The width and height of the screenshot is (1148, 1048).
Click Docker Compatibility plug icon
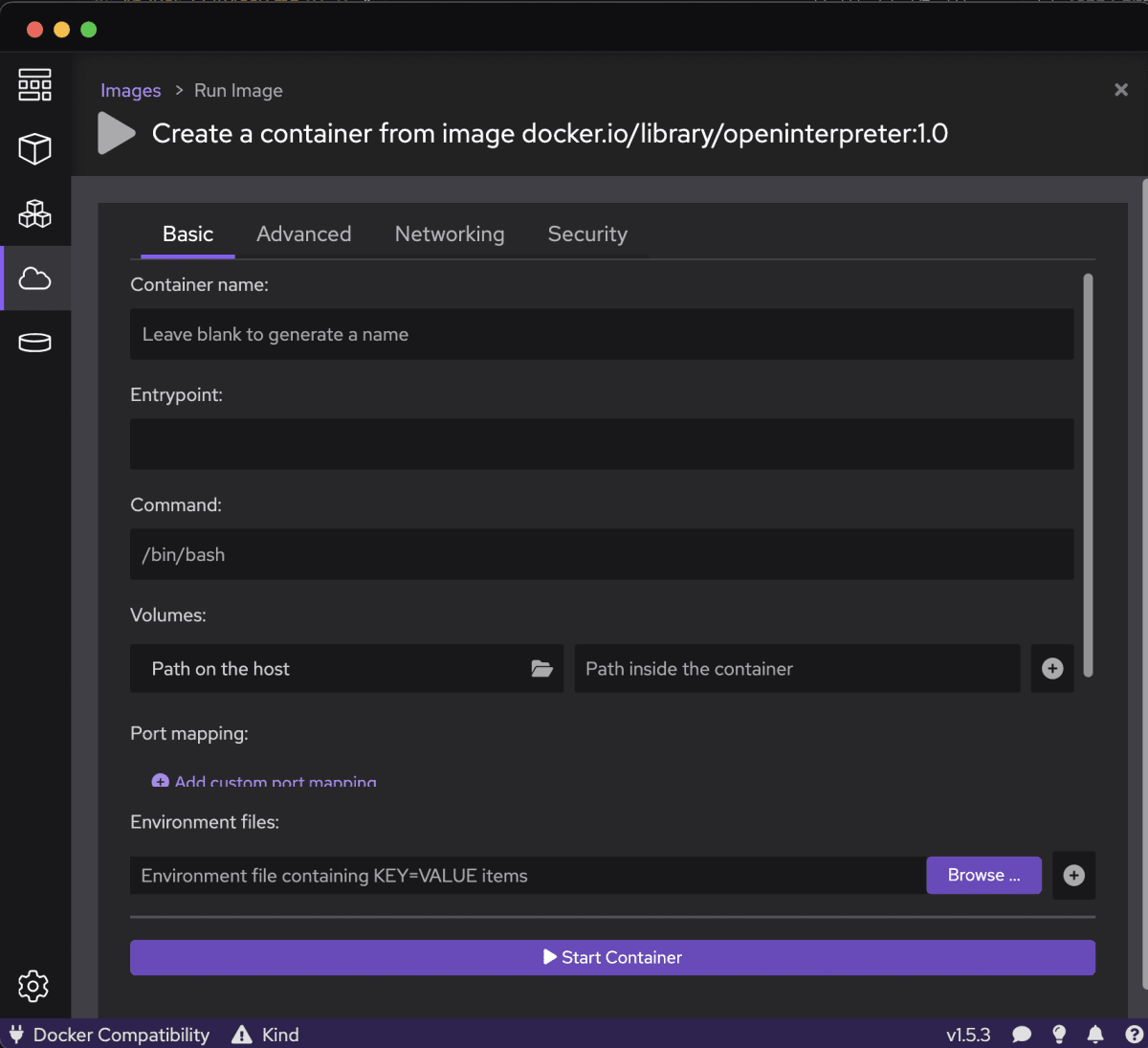(x=16, y=1035)
